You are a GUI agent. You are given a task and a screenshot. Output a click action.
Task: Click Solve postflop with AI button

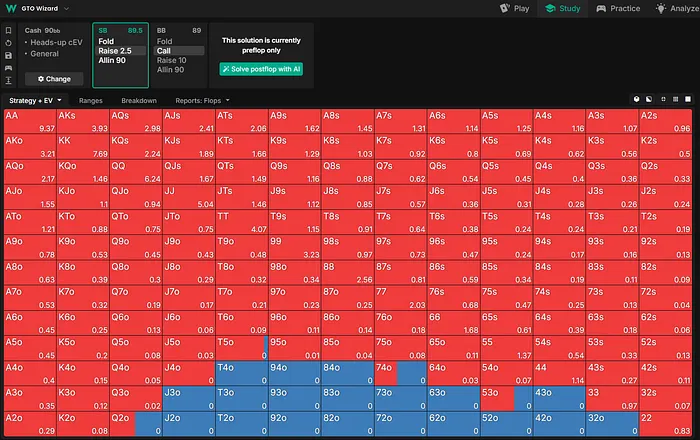pos(260,69)
